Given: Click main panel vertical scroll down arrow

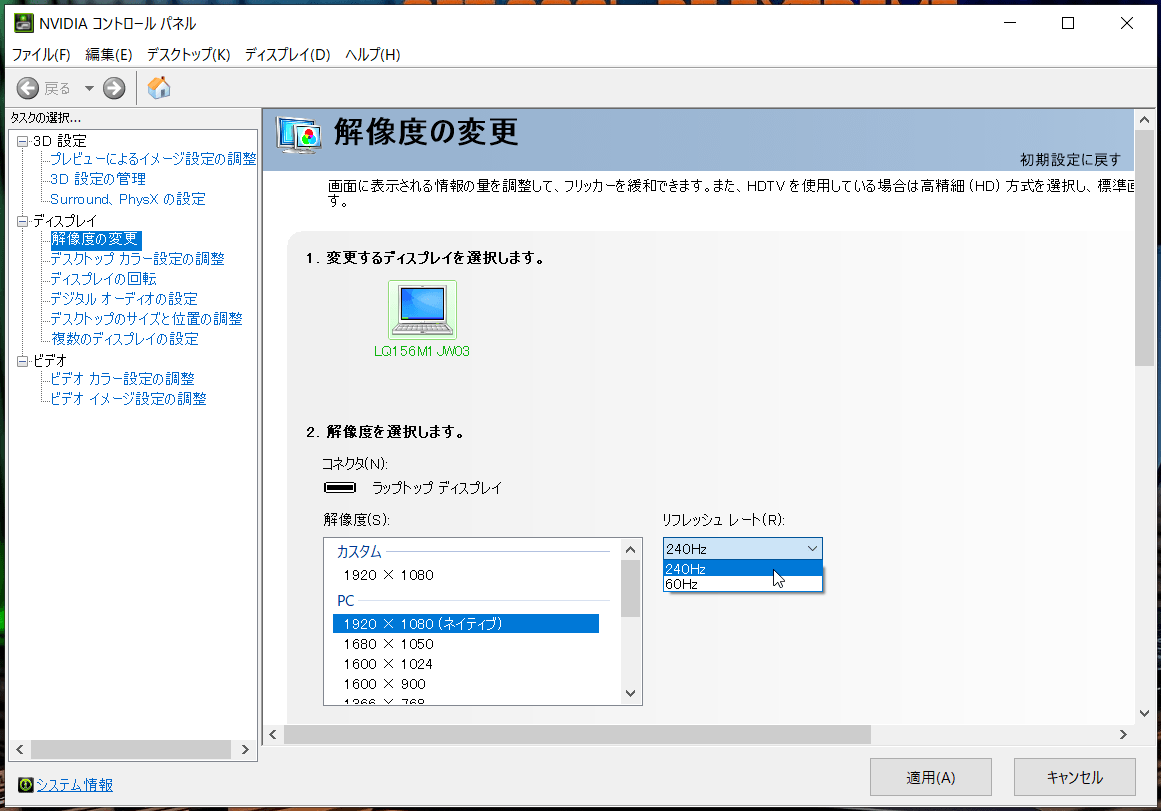Looking at the screenshot, I should pyautogui.click(x=1144, y=713).
